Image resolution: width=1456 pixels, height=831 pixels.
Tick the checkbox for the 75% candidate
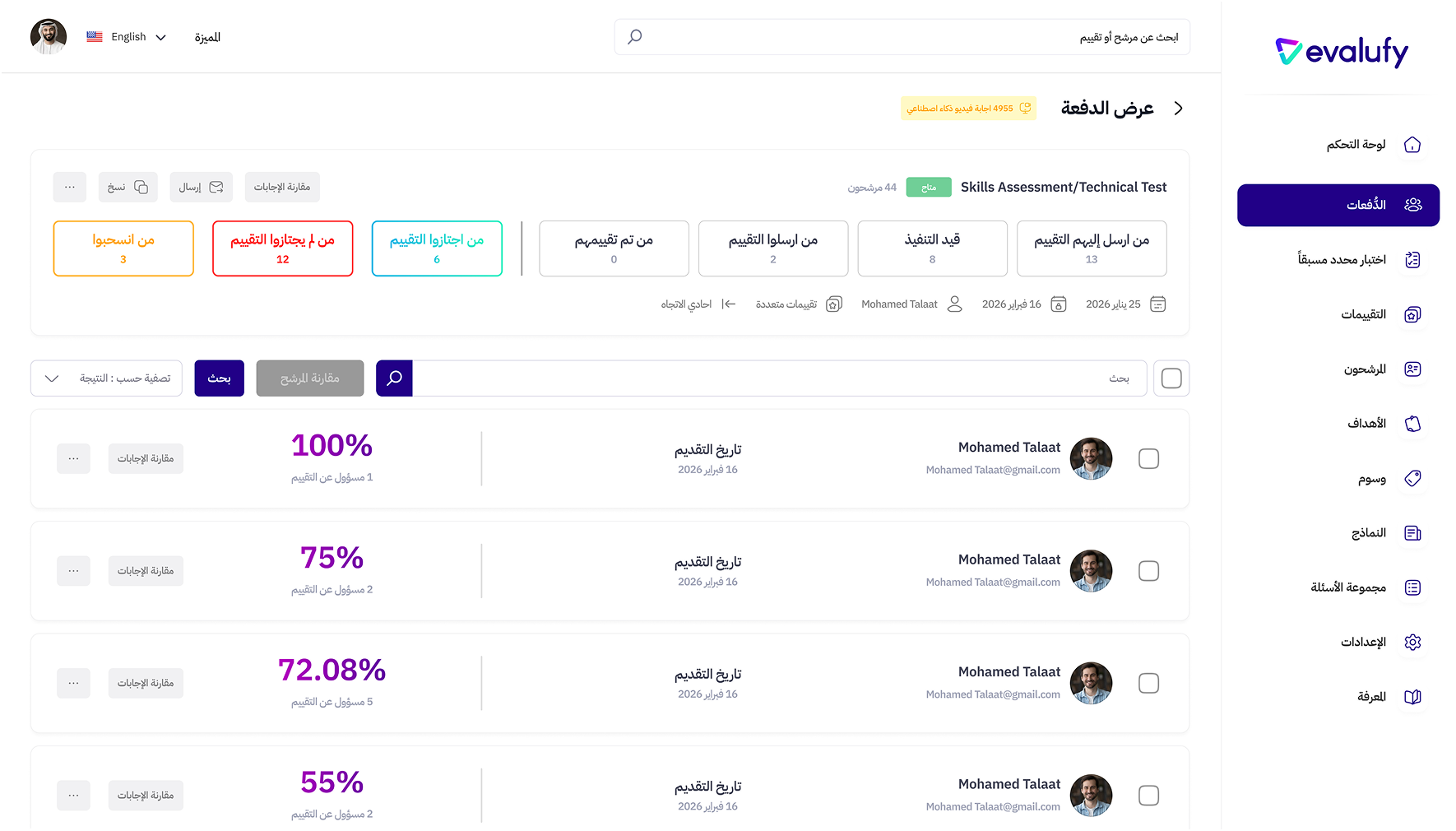pyautogui.click(x=1148, y=571)
